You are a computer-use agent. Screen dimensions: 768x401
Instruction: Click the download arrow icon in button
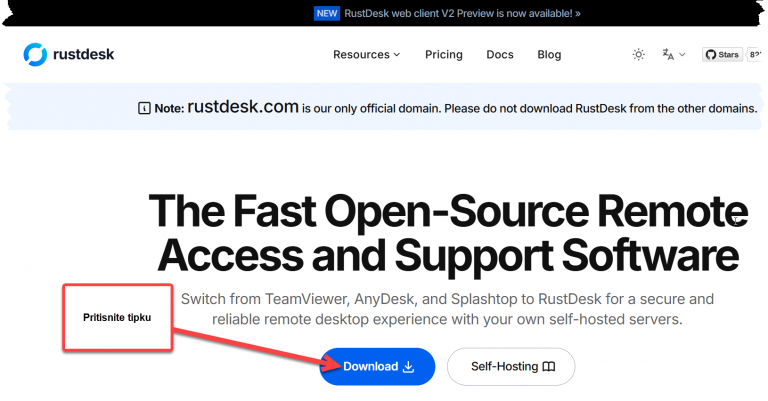tap(408, 366)
